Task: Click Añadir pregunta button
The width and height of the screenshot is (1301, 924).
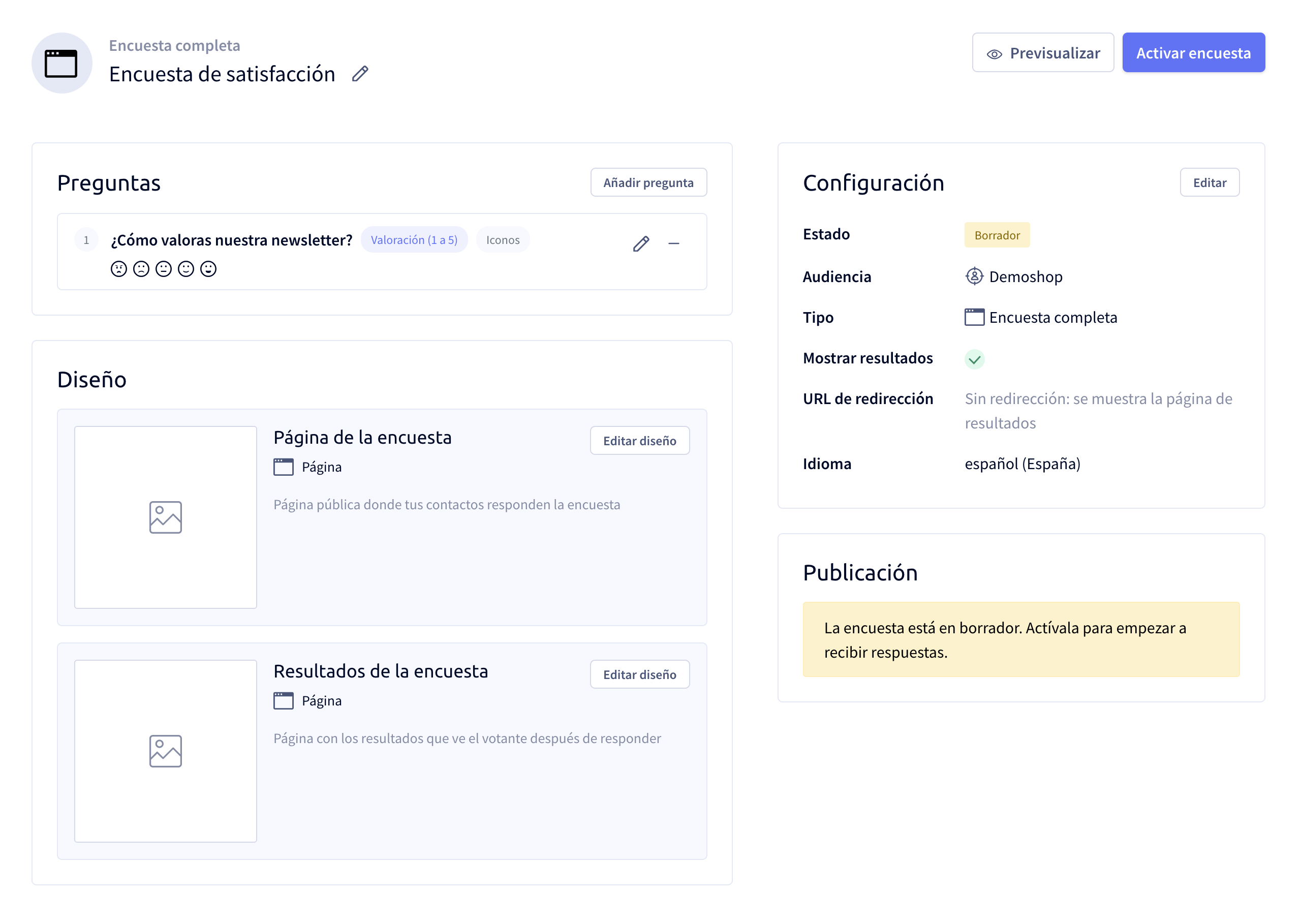Action: (x=648, y=182)
